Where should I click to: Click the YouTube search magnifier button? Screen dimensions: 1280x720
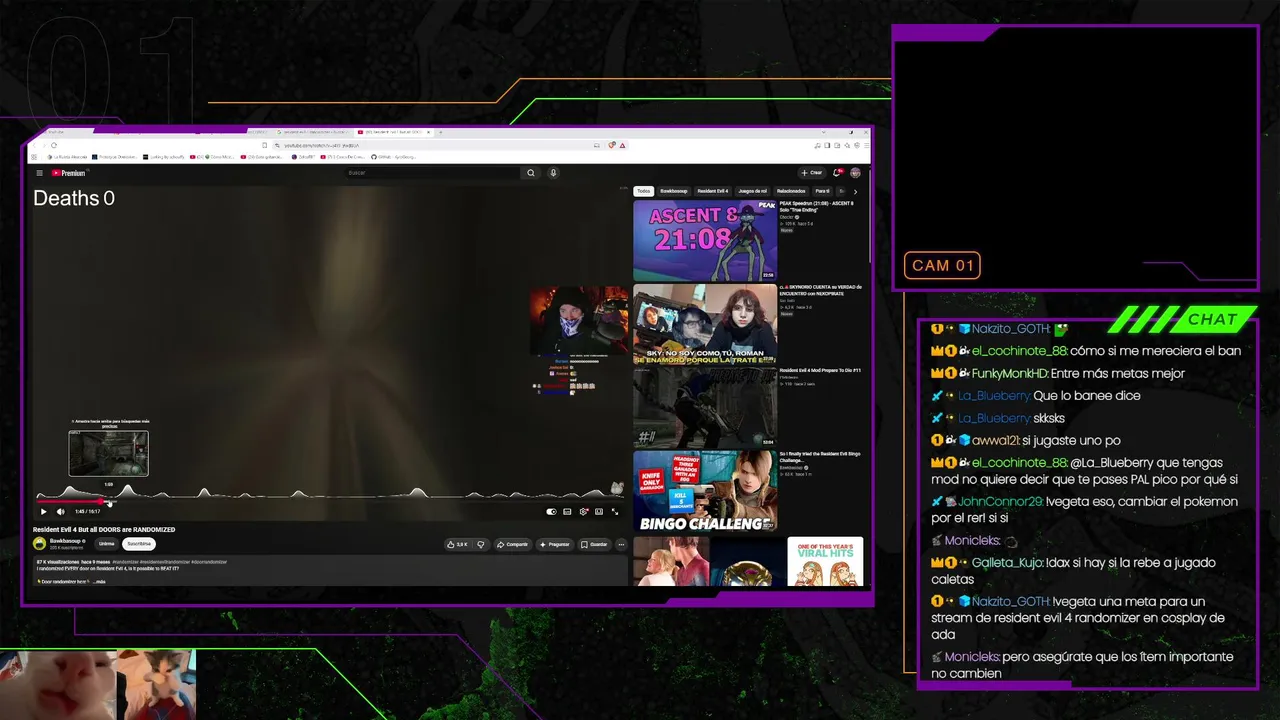(531, 173)
